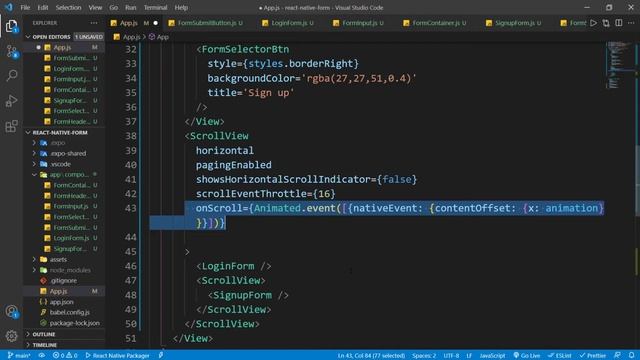Image resolution: width=640 pixels, height=360 pixels.
Task: Open babel.config.js in file tree
Action: tap(69, 312)
